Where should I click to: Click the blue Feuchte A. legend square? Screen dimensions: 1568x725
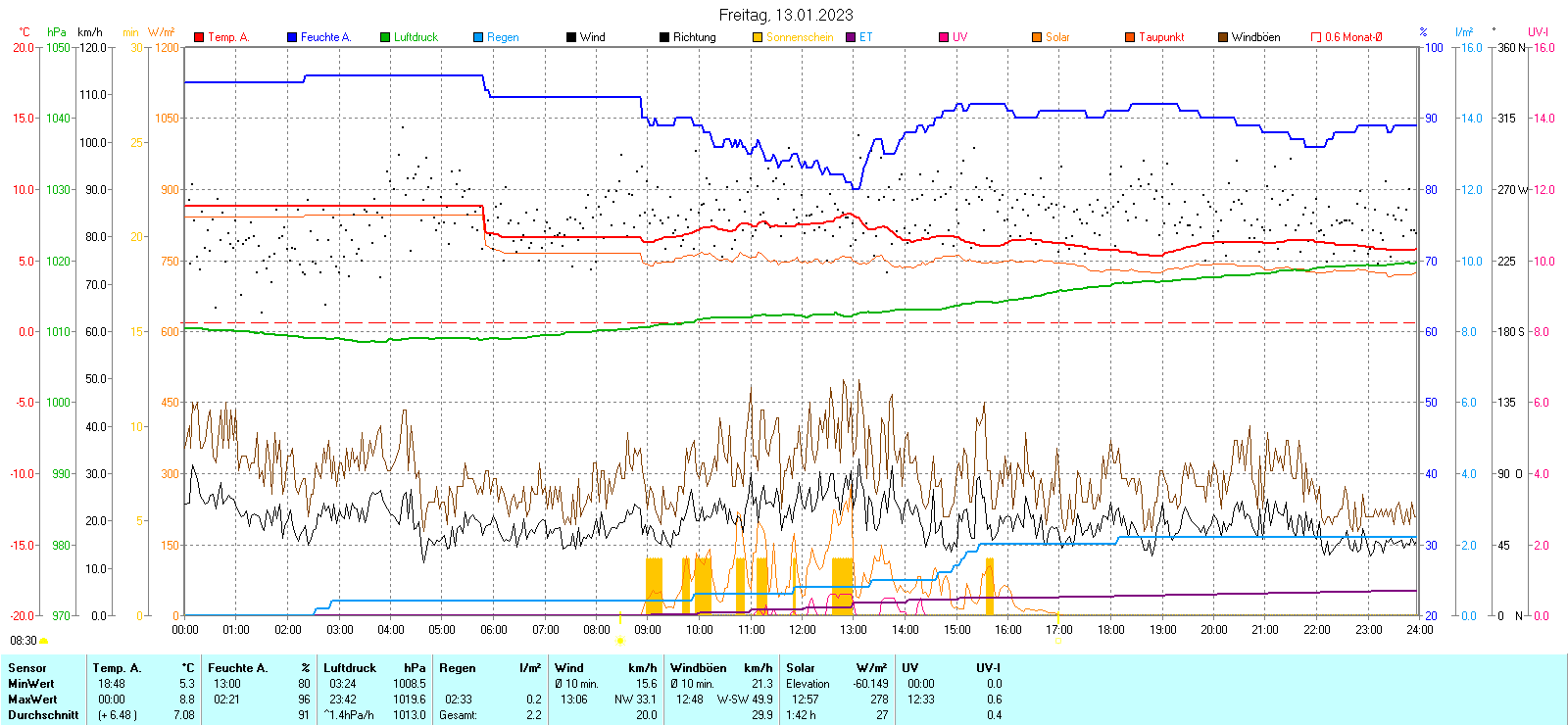pos(292,37)
